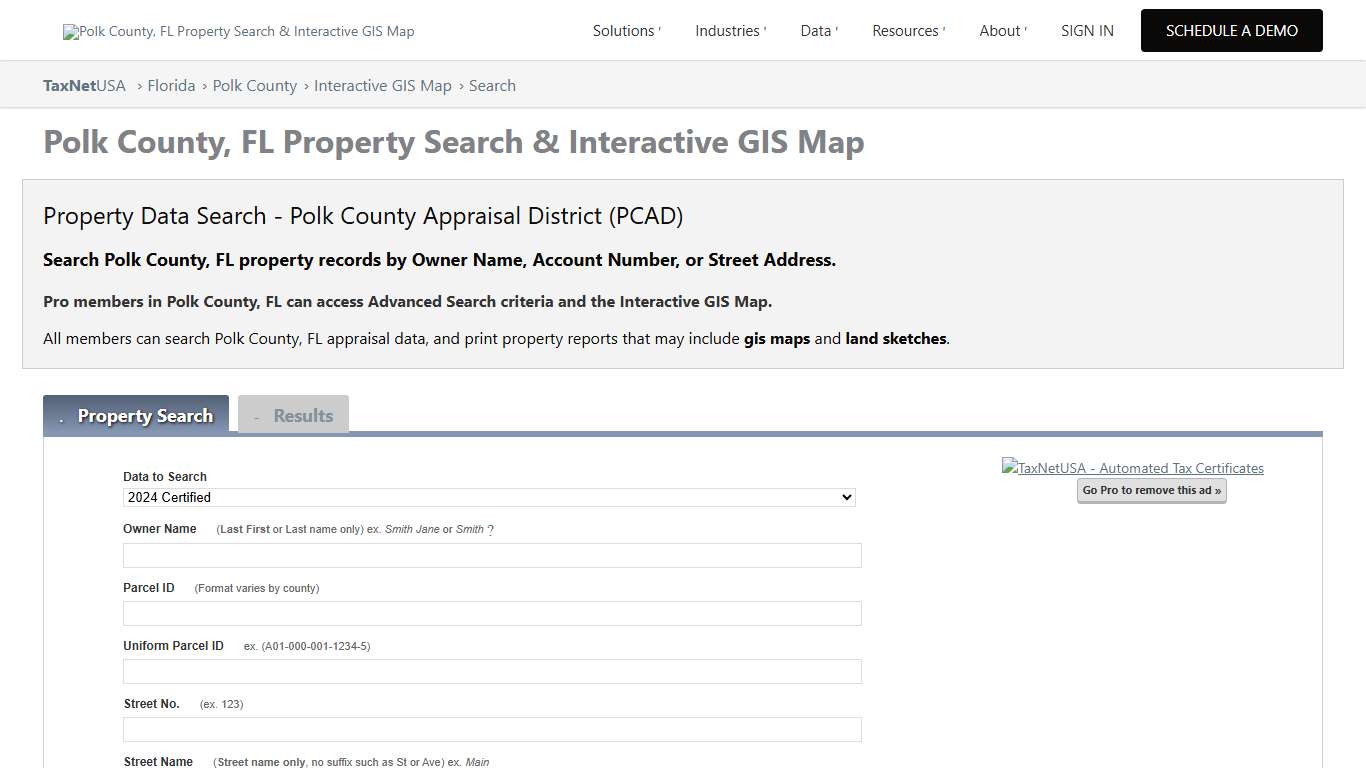Click inside the Owner Name input field
The image size is (1366, 768).
click(491, 555)
